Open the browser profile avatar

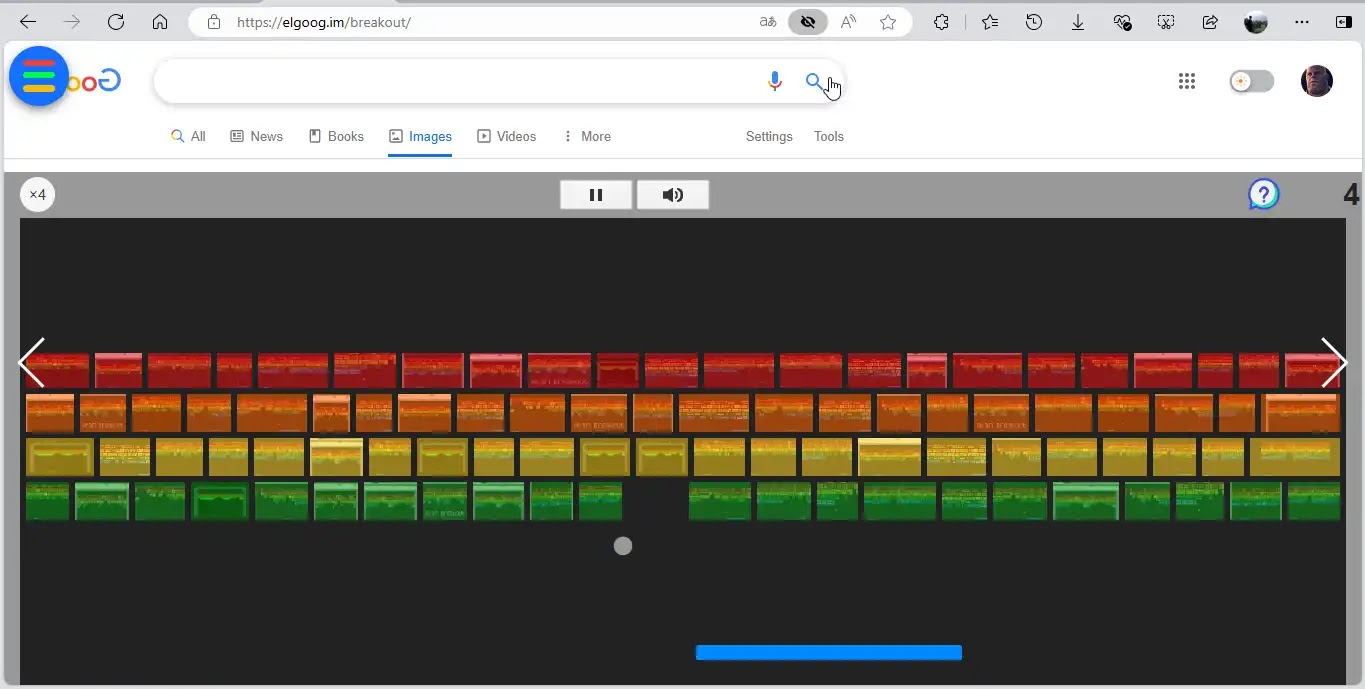pos(1256,22)
